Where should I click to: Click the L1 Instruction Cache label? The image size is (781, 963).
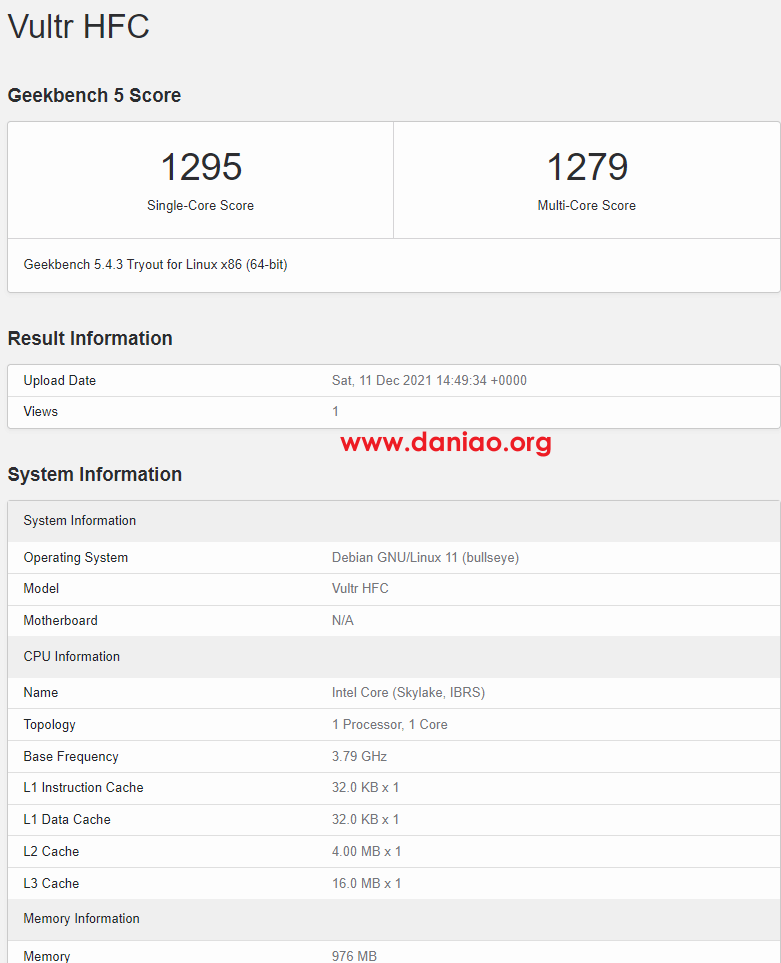pyautogui.click(x=84, y=787)
